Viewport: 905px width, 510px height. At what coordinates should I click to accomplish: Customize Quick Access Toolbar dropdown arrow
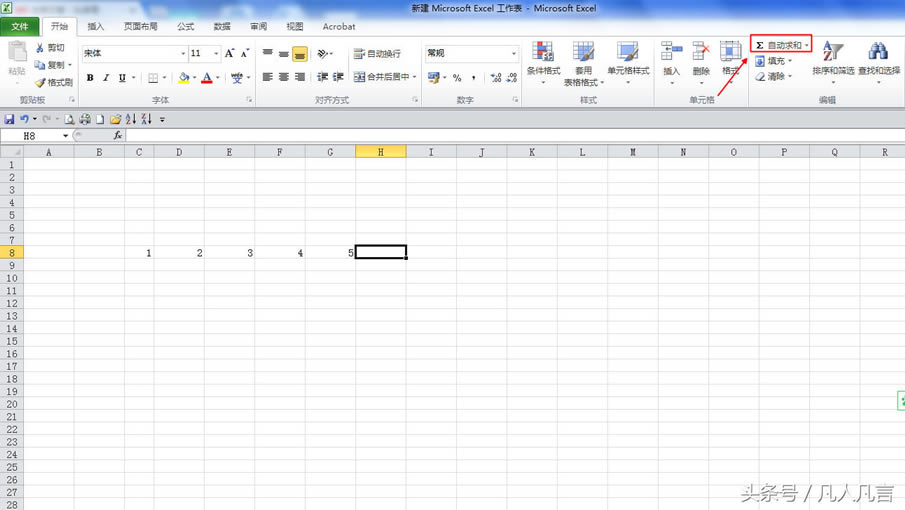pyautogui.click(x=162, y=120)
